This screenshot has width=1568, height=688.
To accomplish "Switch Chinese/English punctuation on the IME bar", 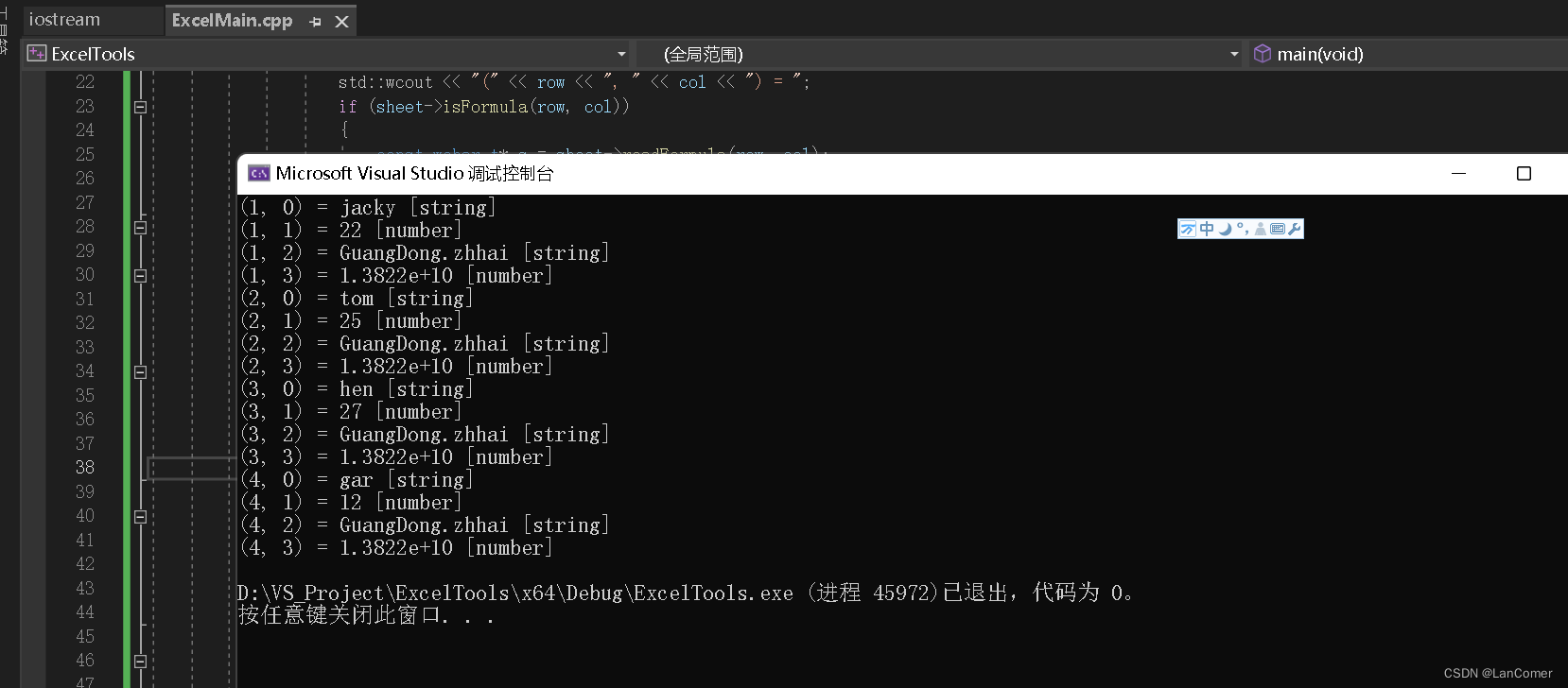I will pyautogui.click(x=1242, y=229).
